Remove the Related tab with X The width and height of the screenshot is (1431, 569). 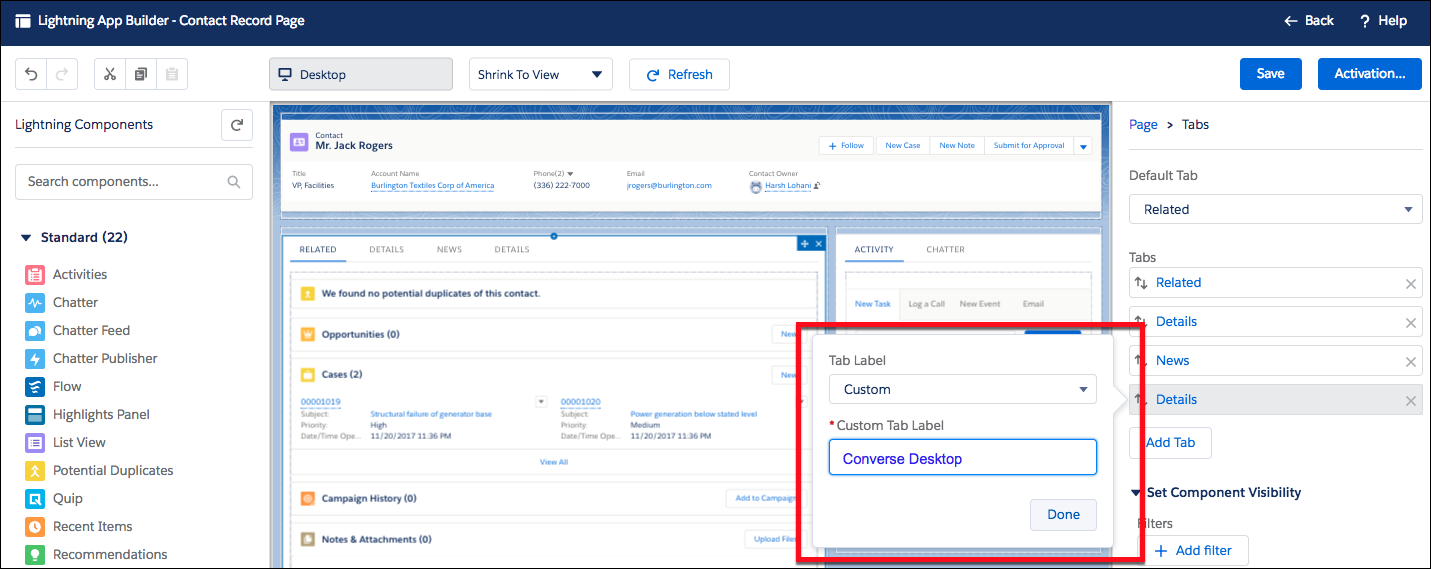[1411, 284]
